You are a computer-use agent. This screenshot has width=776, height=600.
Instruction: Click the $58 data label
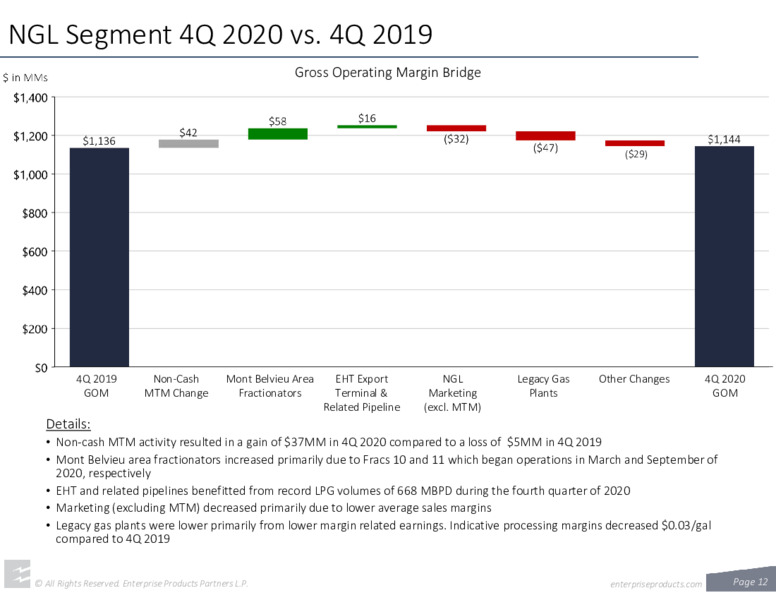(x=278, y=121)
